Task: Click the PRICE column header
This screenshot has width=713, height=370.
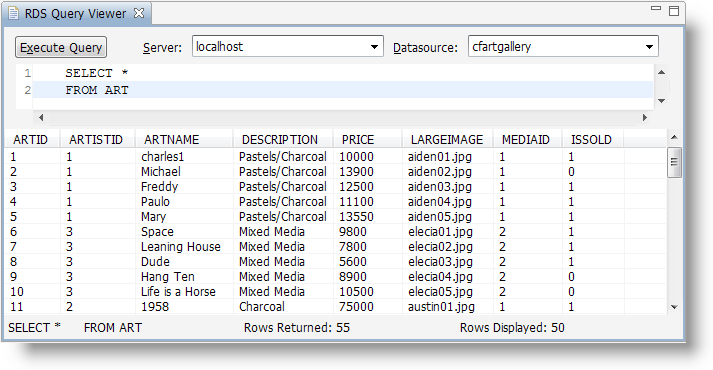Action: coord(367,140)
